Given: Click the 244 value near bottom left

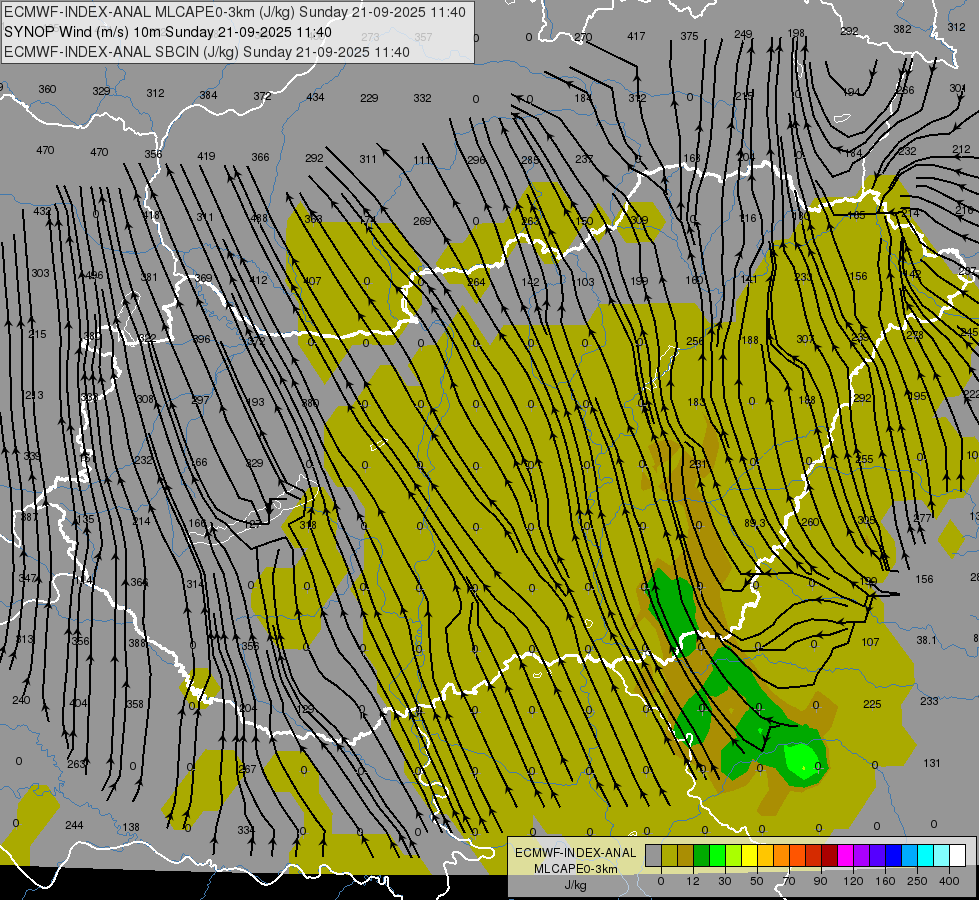Looking at the screenshot, I should click(x=74, y=825).
